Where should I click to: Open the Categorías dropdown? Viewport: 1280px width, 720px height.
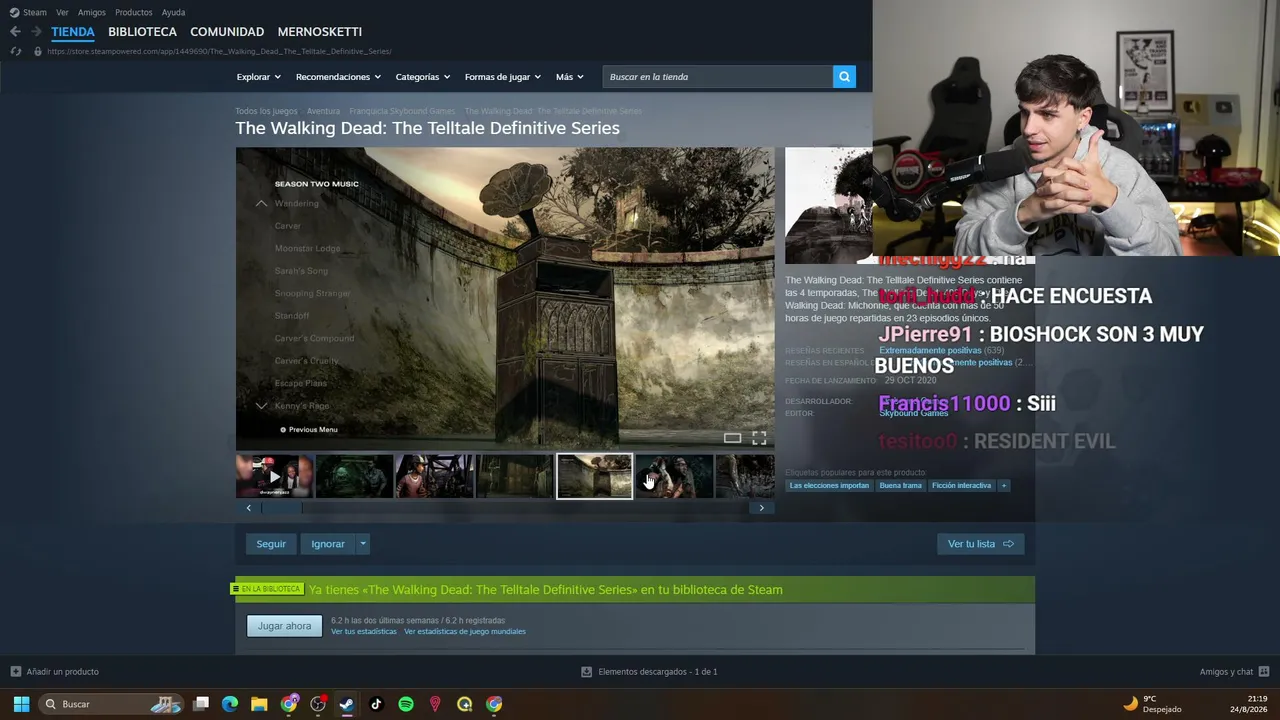click(x=422, y=77)
